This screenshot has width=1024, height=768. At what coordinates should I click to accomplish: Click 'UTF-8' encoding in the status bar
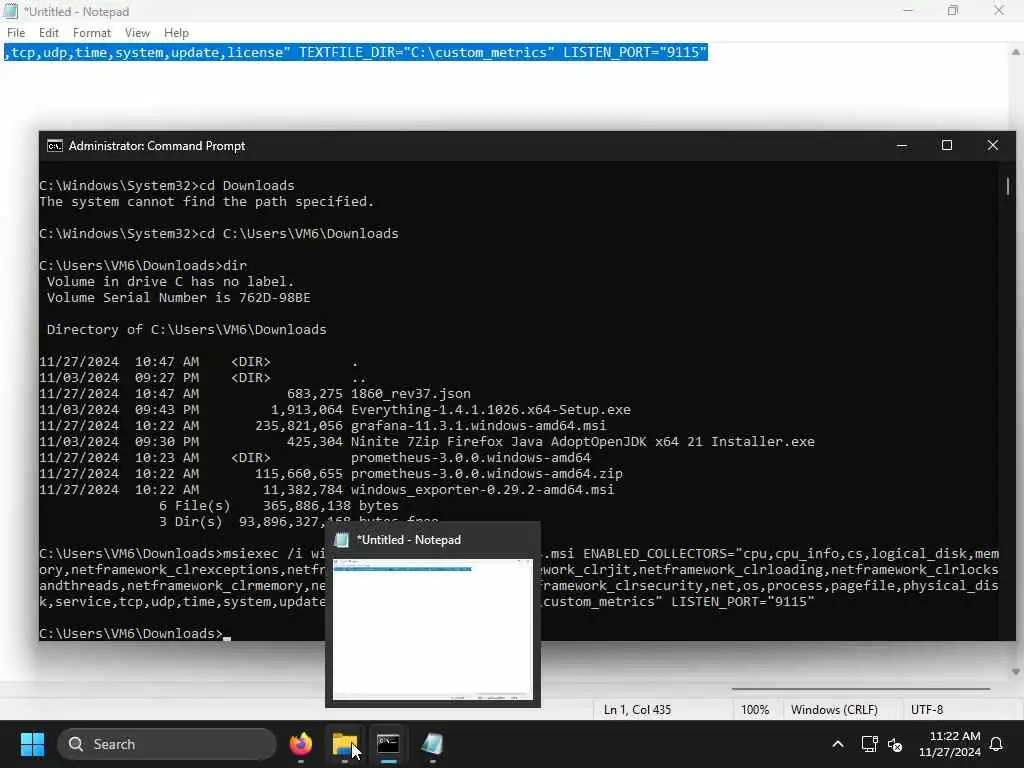point(927,709)
